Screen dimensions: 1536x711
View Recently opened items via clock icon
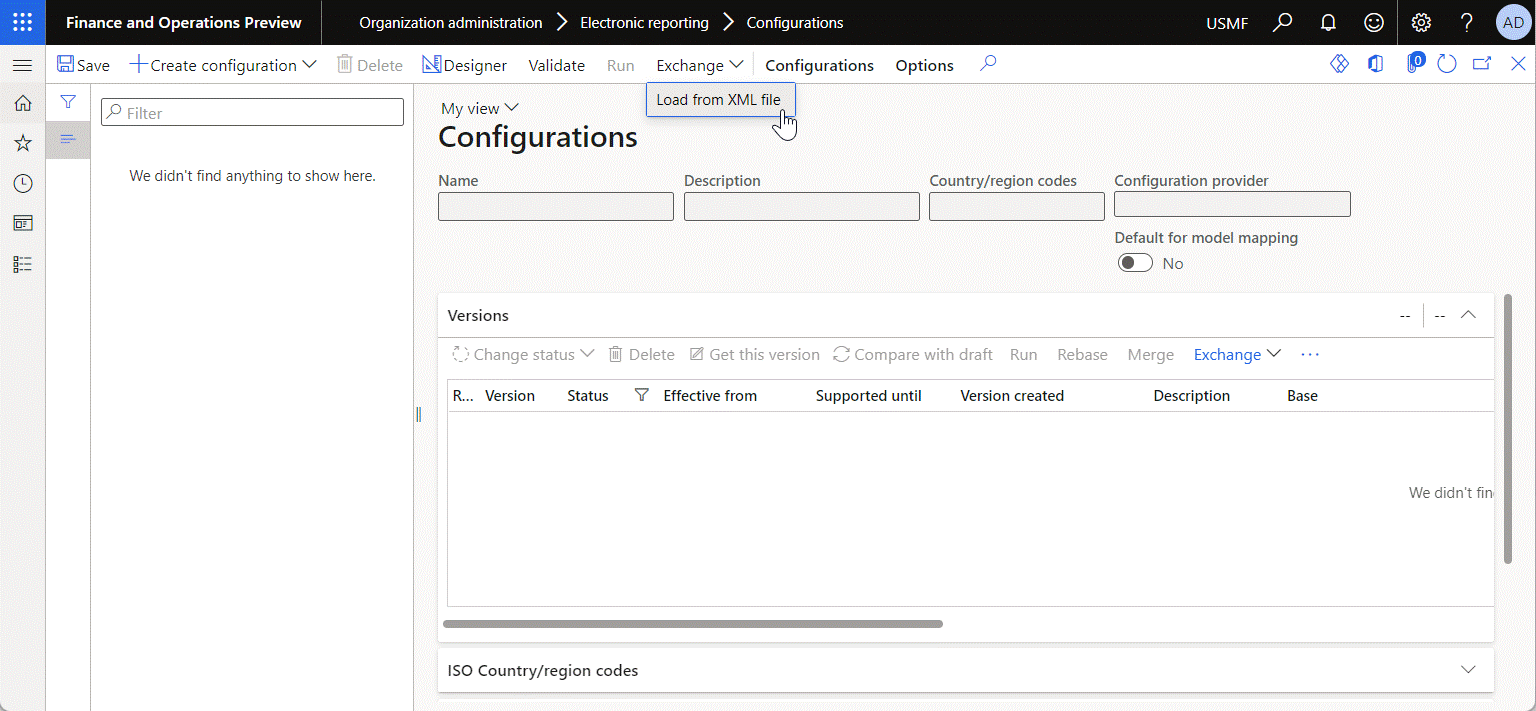point(22,183)
